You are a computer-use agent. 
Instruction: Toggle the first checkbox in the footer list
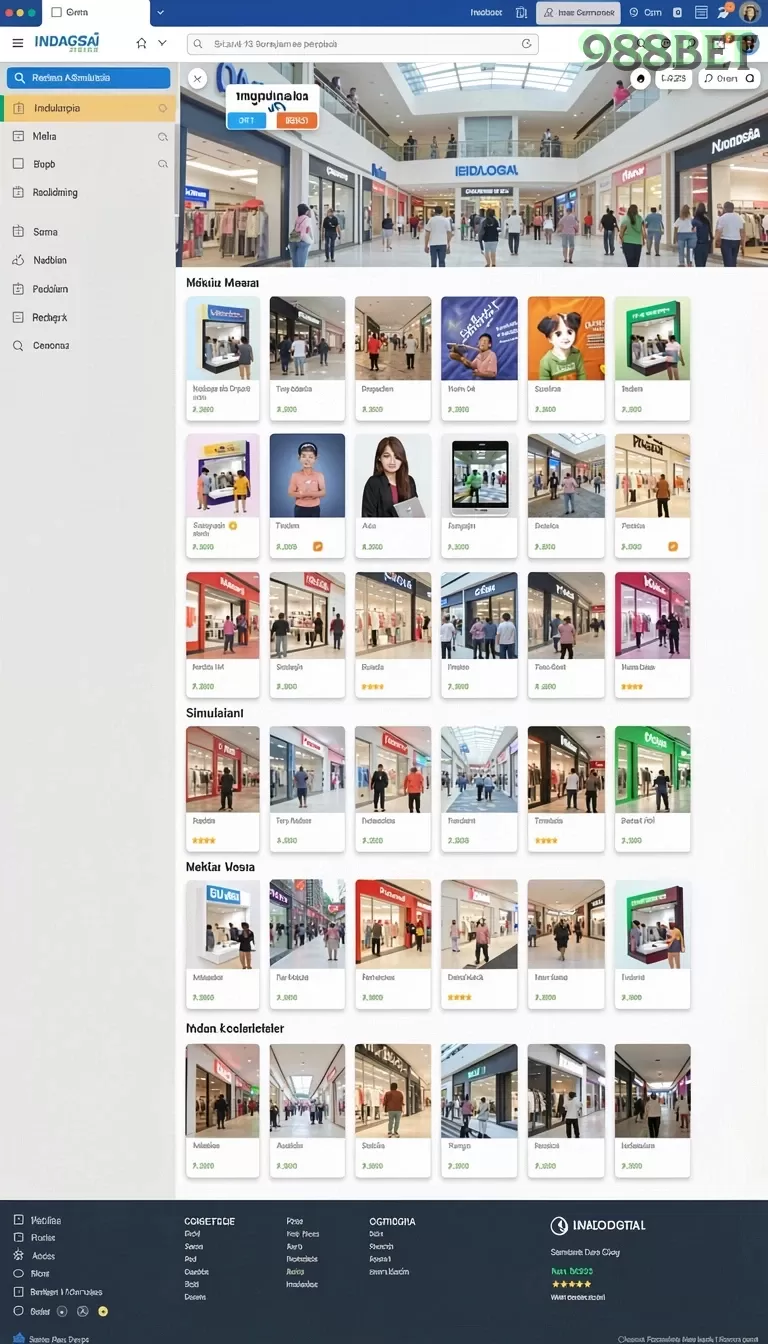coord(18,1220)
